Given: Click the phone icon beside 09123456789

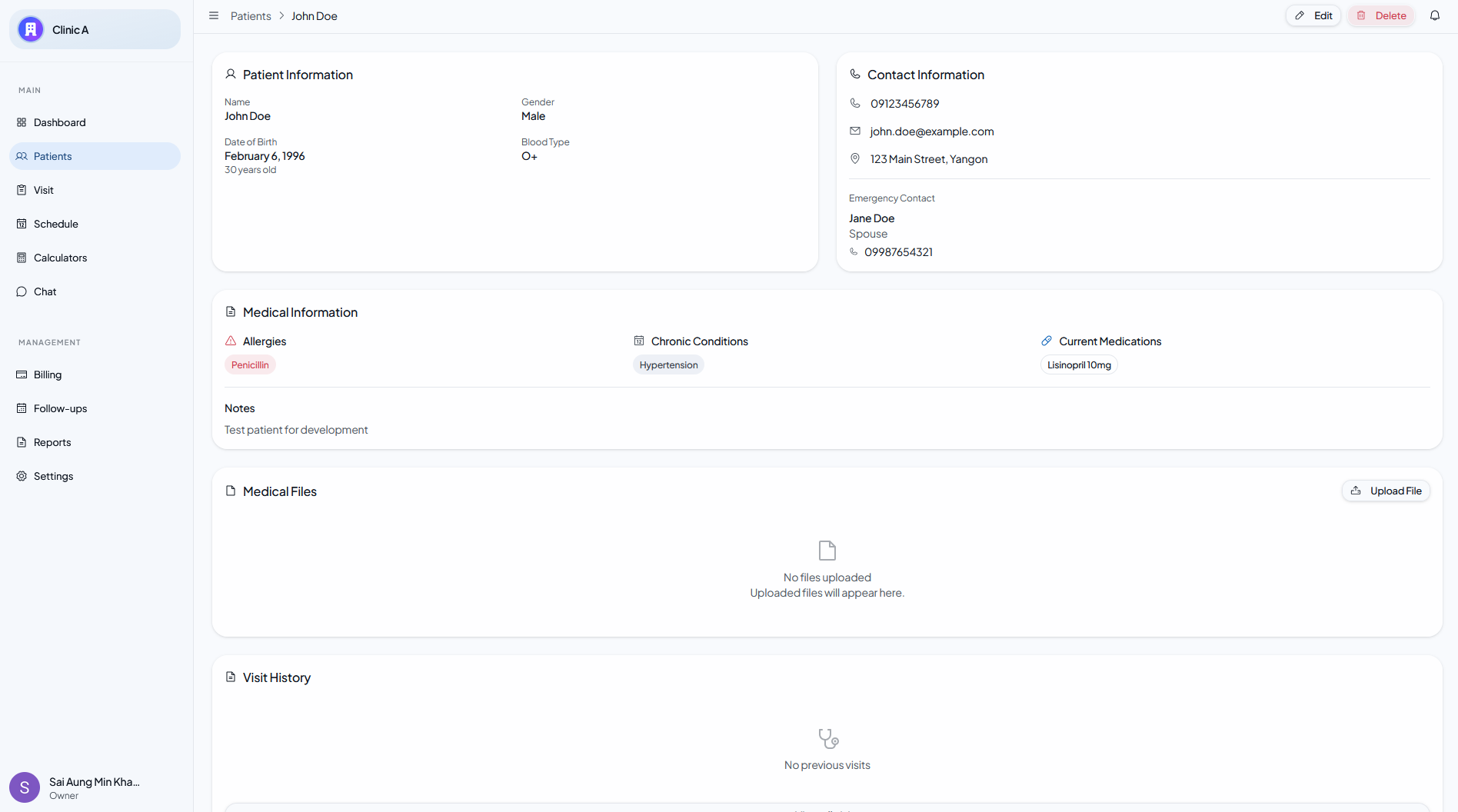Looking at the screenshot, I should [x=855, y=103].
